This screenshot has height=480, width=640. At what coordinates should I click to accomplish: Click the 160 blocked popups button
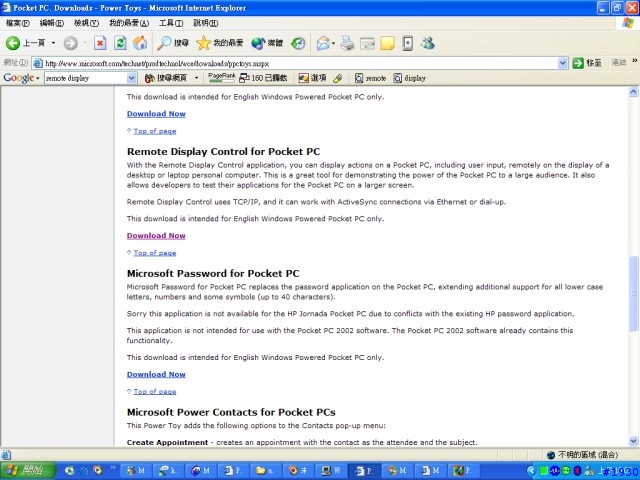(x=263, y=78)
